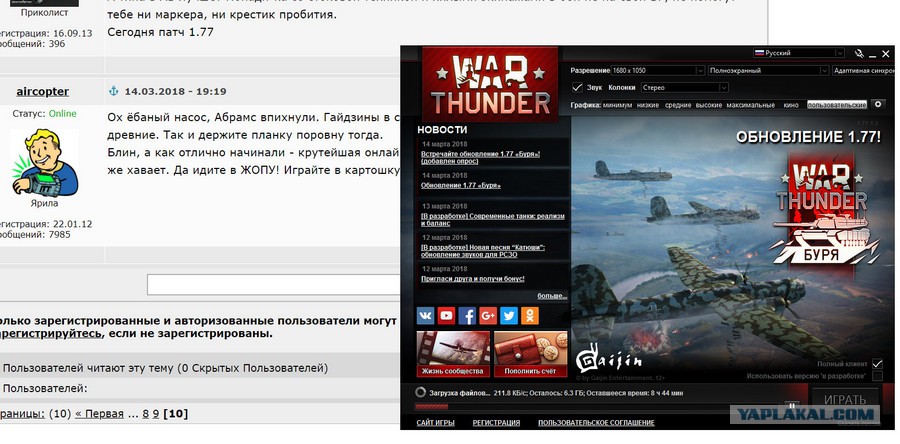The image size is (900, 444).
Task: Click the Gaijin logo
Action: (x=608, y=359)
